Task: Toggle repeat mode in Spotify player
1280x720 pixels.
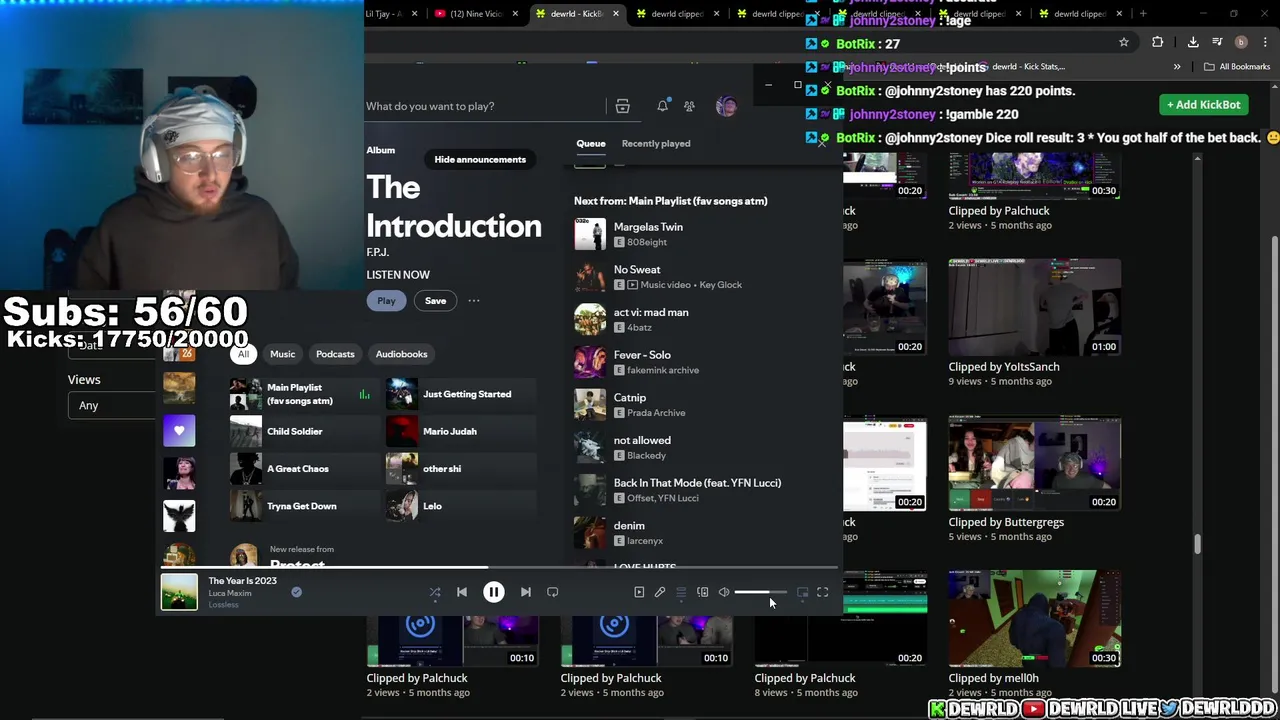Action: point(553,592)
